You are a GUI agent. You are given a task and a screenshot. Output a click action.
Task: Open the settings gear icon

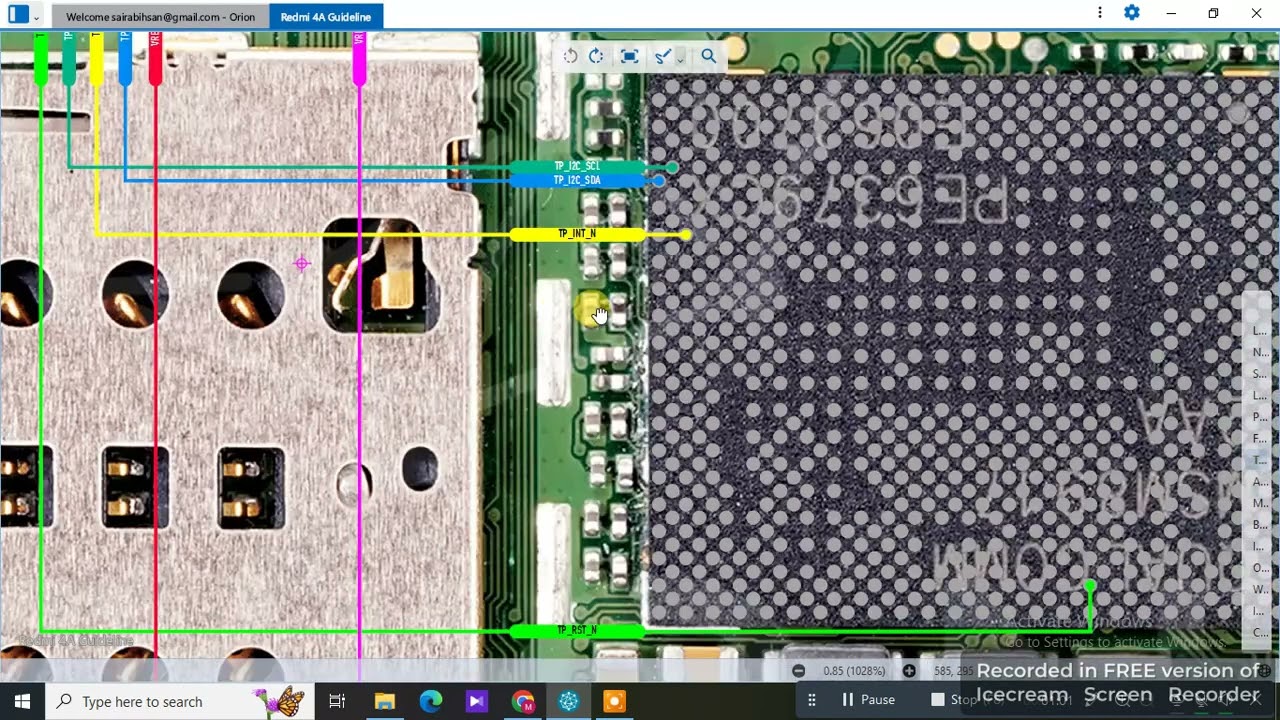pos(1132,13)
